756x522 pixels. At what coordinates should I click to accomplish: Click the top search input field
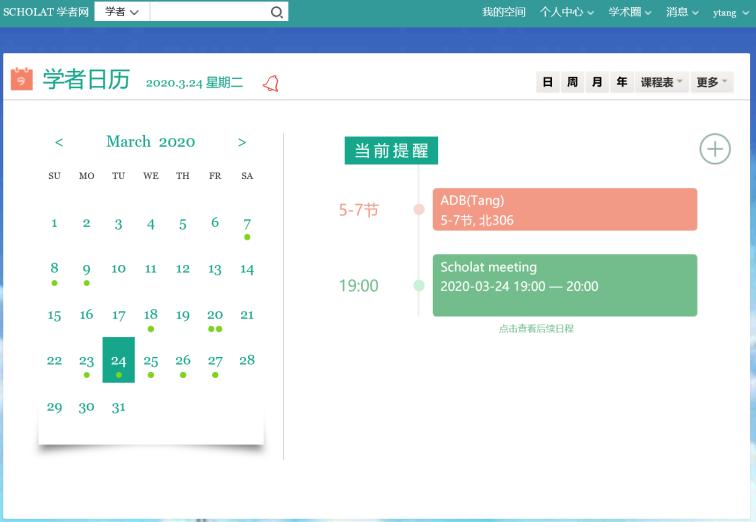click(208, 12)
